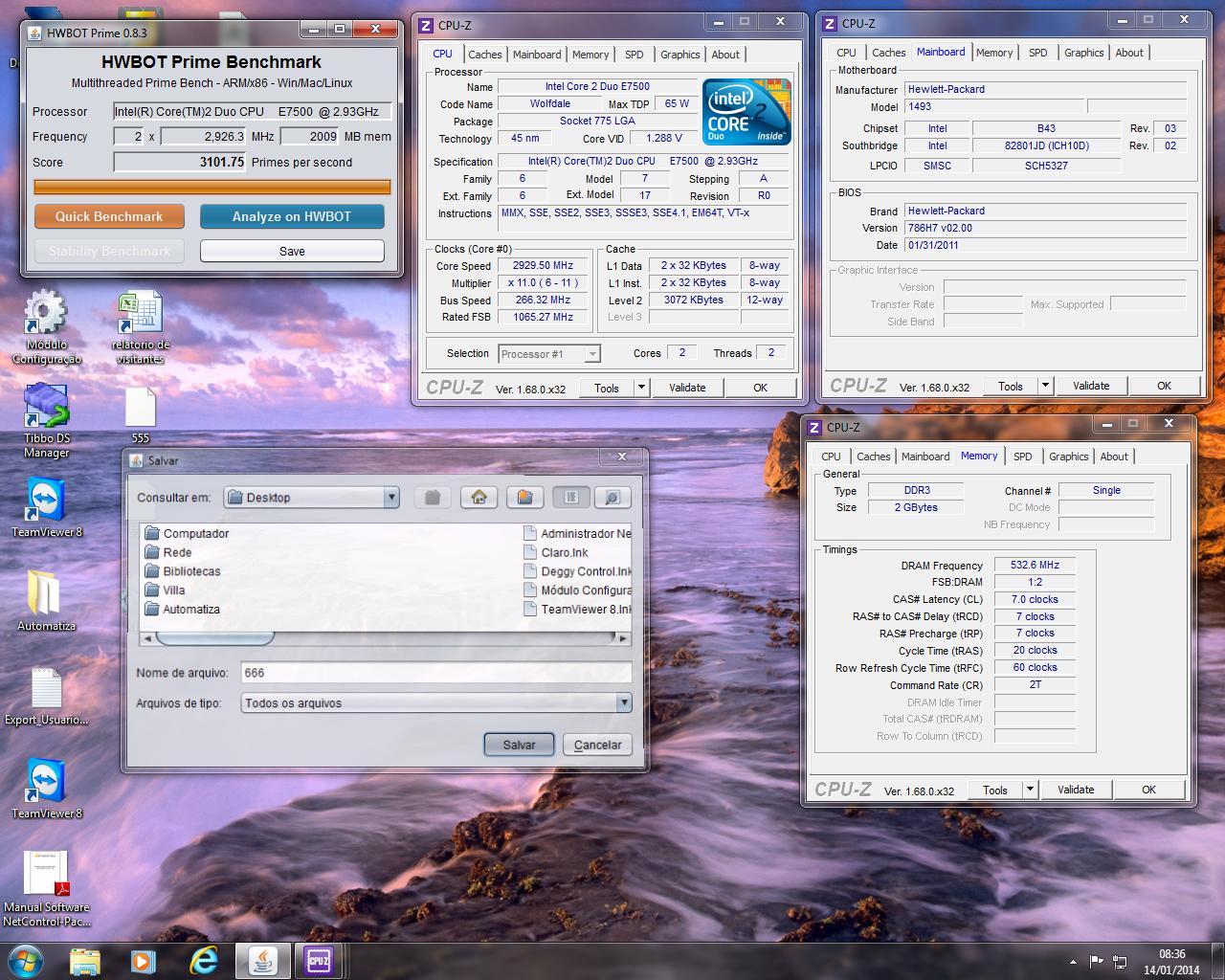Toggle Details view in Salvar dialog
Viewport: 1225px width, 980px height.
point(612,497)
